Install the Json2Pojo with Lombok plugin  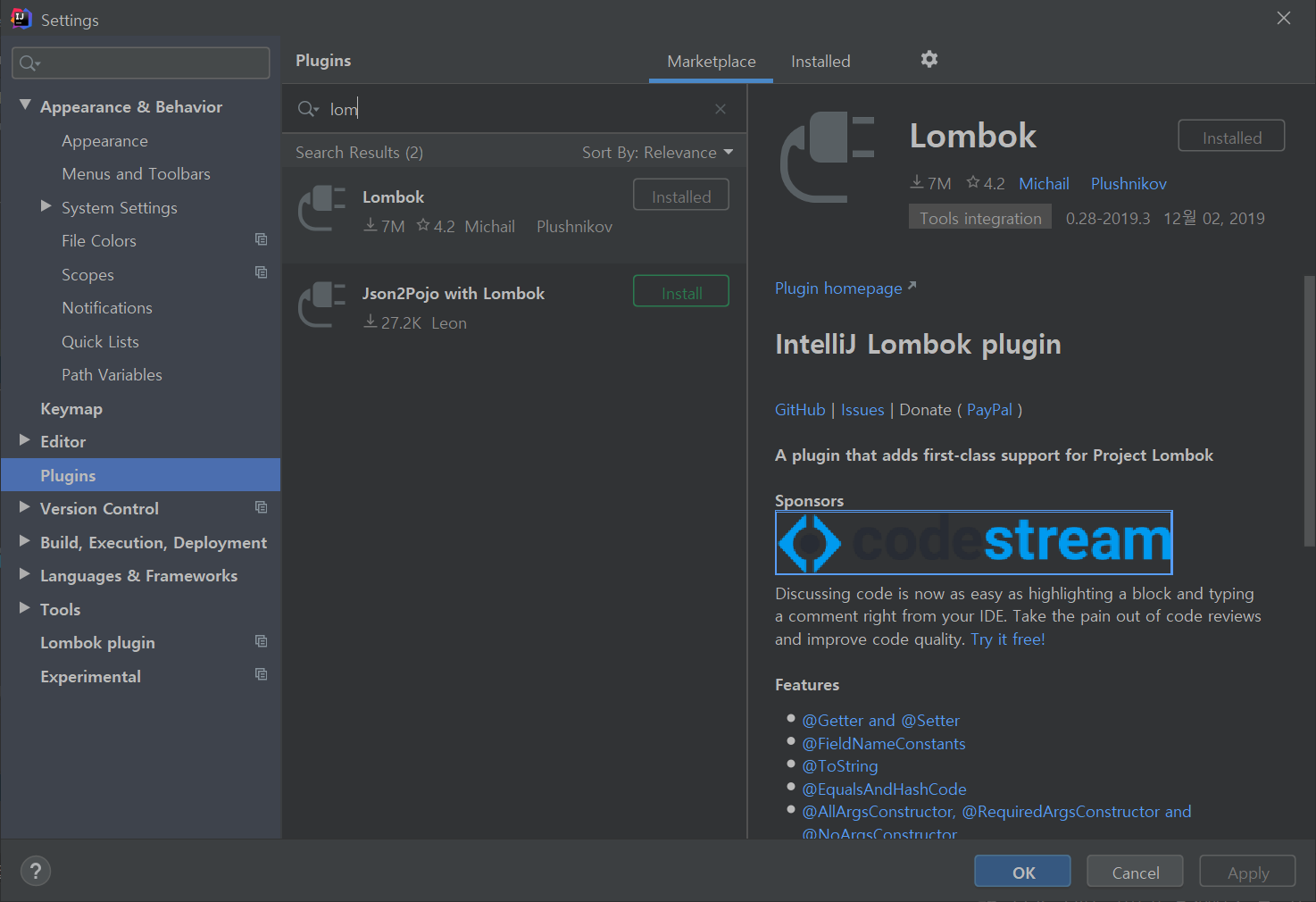click(681, 292)
